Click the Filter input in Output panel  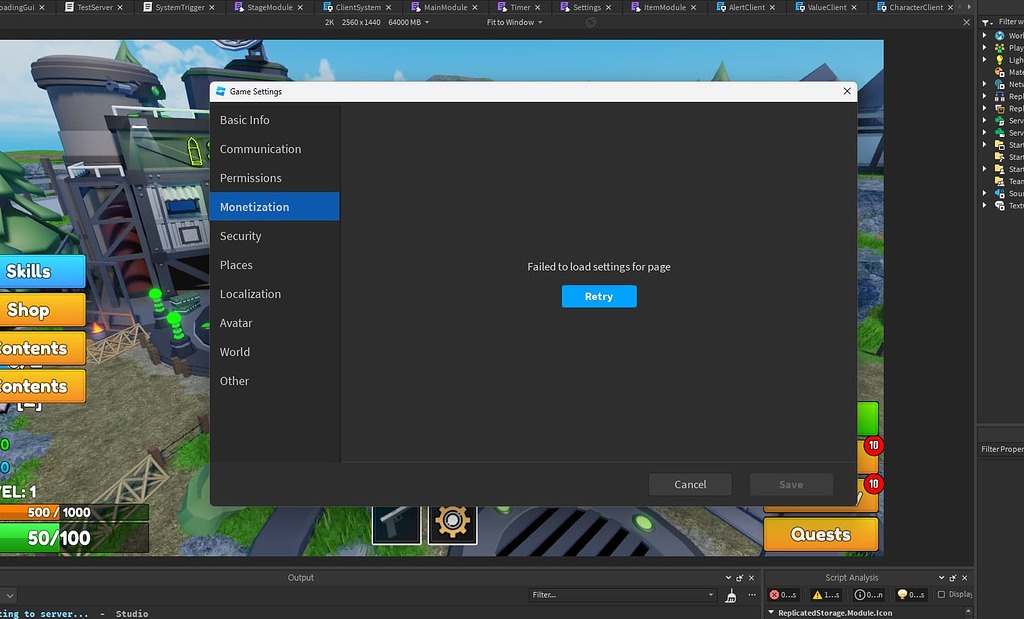[620, 595]
